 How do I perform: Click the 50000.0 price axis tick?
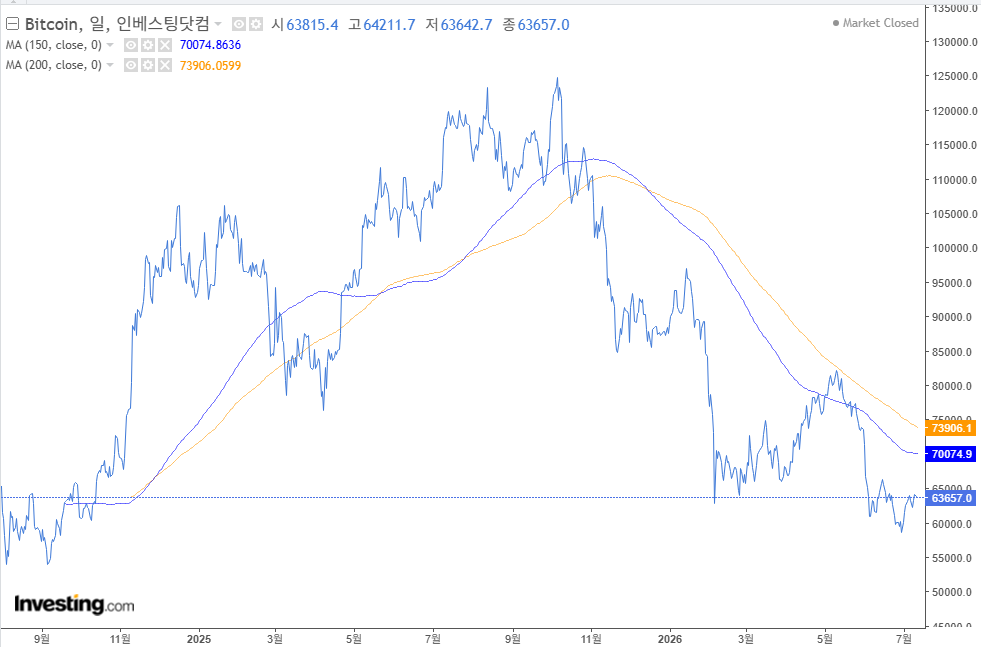pos(954,592)
